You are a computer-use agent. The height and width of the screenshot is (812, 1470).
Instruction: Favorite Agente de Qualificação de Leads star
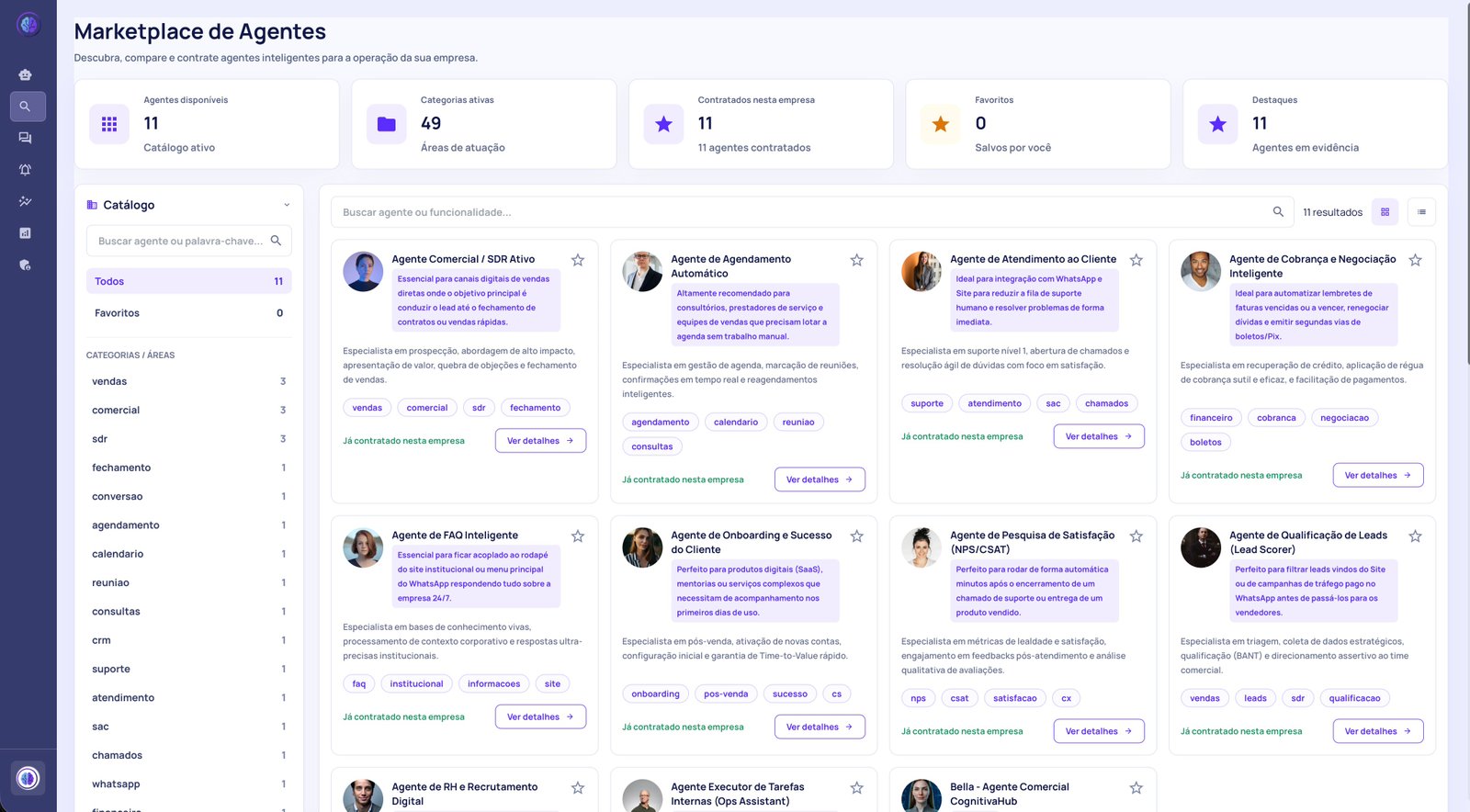pos(1415,536)
